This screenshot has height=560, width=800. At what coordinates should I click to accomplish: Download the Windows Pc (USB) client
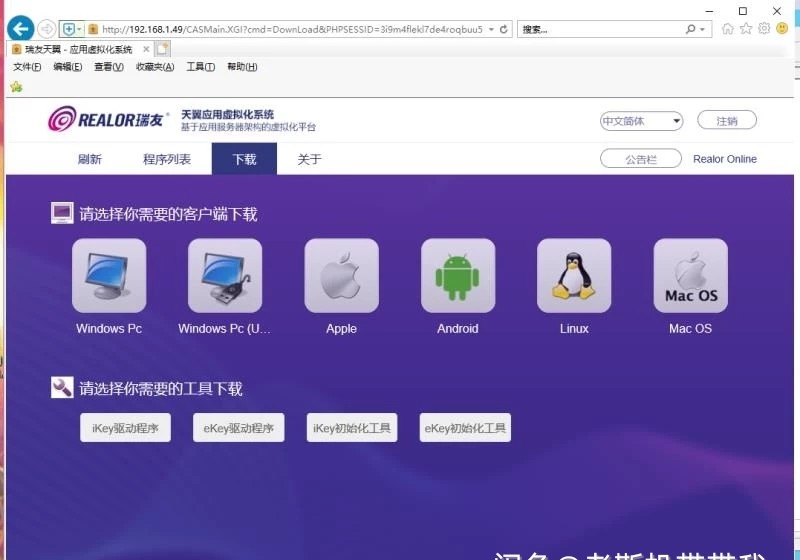point(225,275)
